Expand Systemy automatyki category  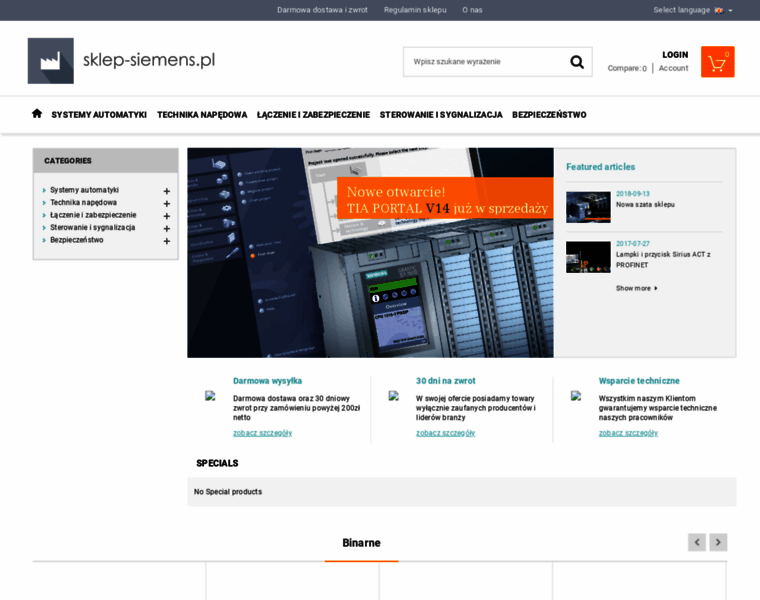pos(167,191)
